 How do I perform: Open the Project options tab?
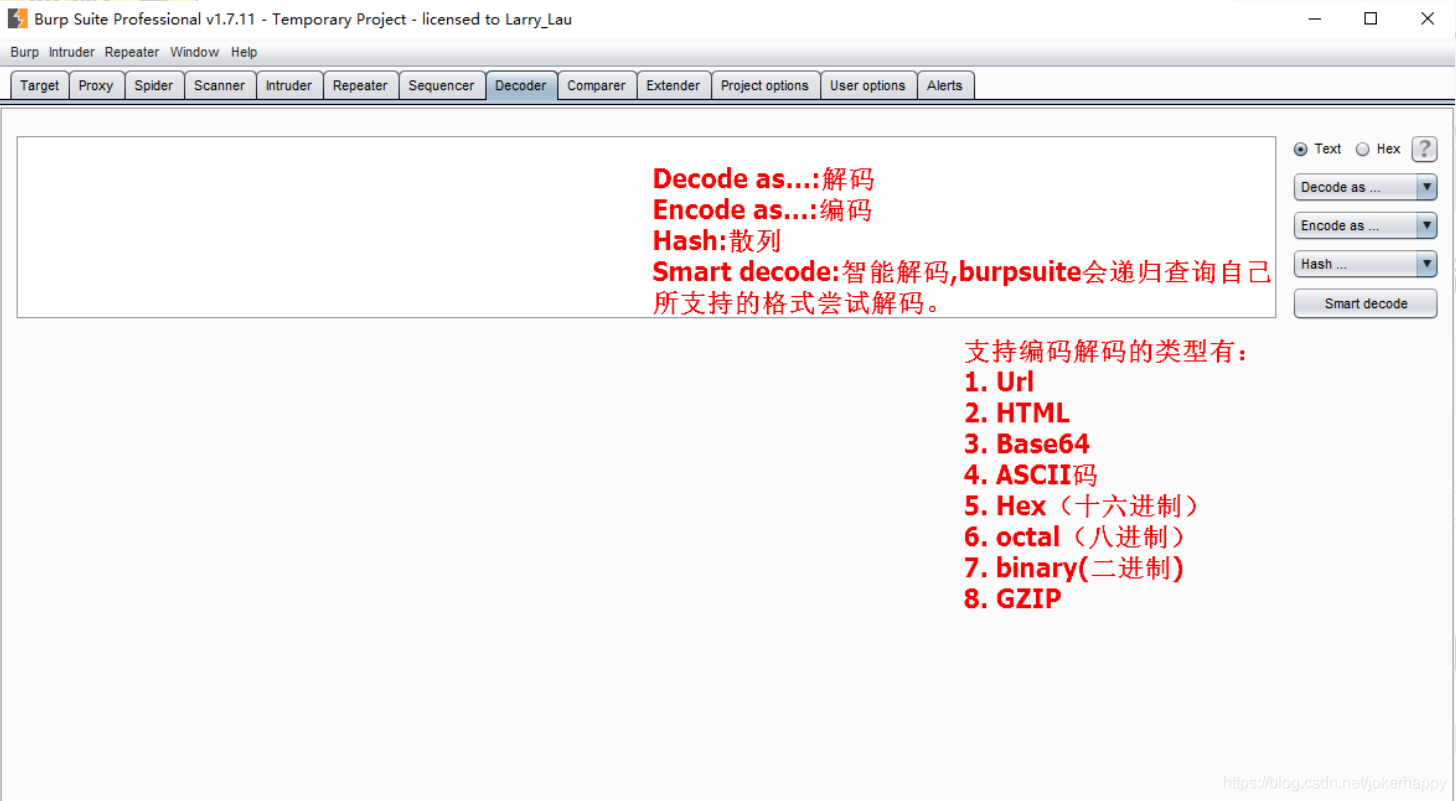765,86
